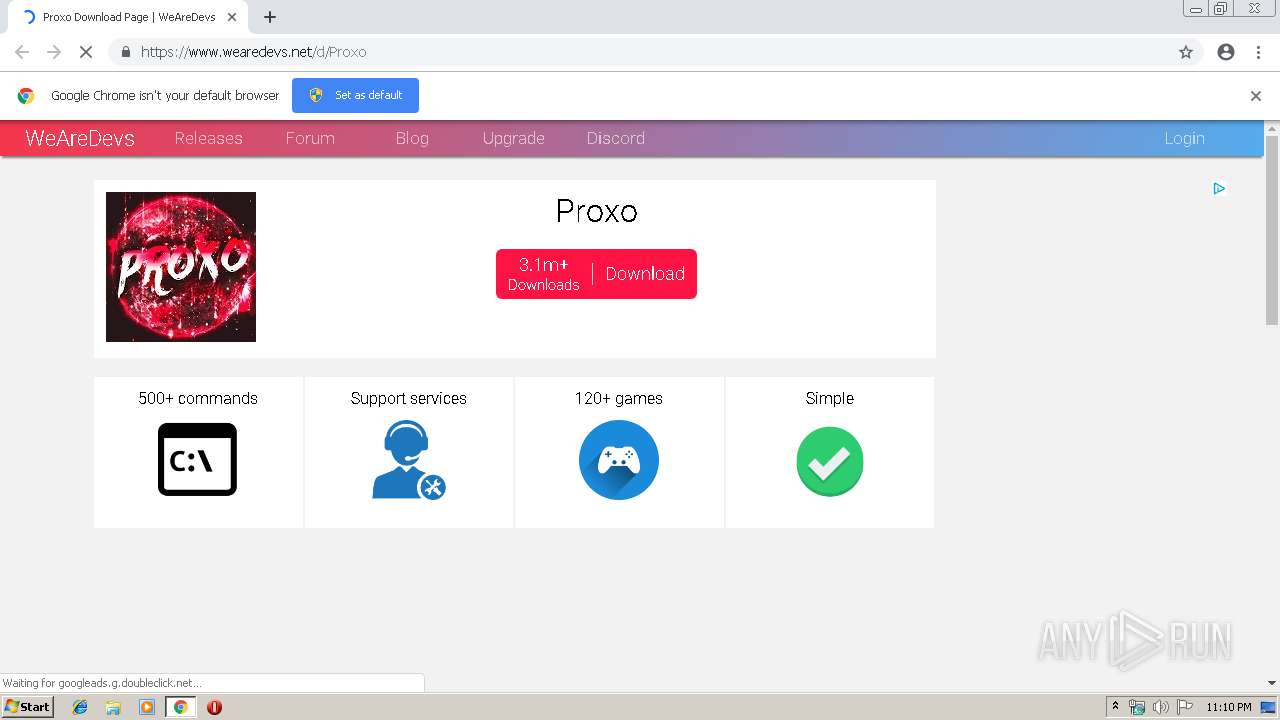1280x720 pixels.
Task: Click the Proxo title heading
Action: point(597,211)
